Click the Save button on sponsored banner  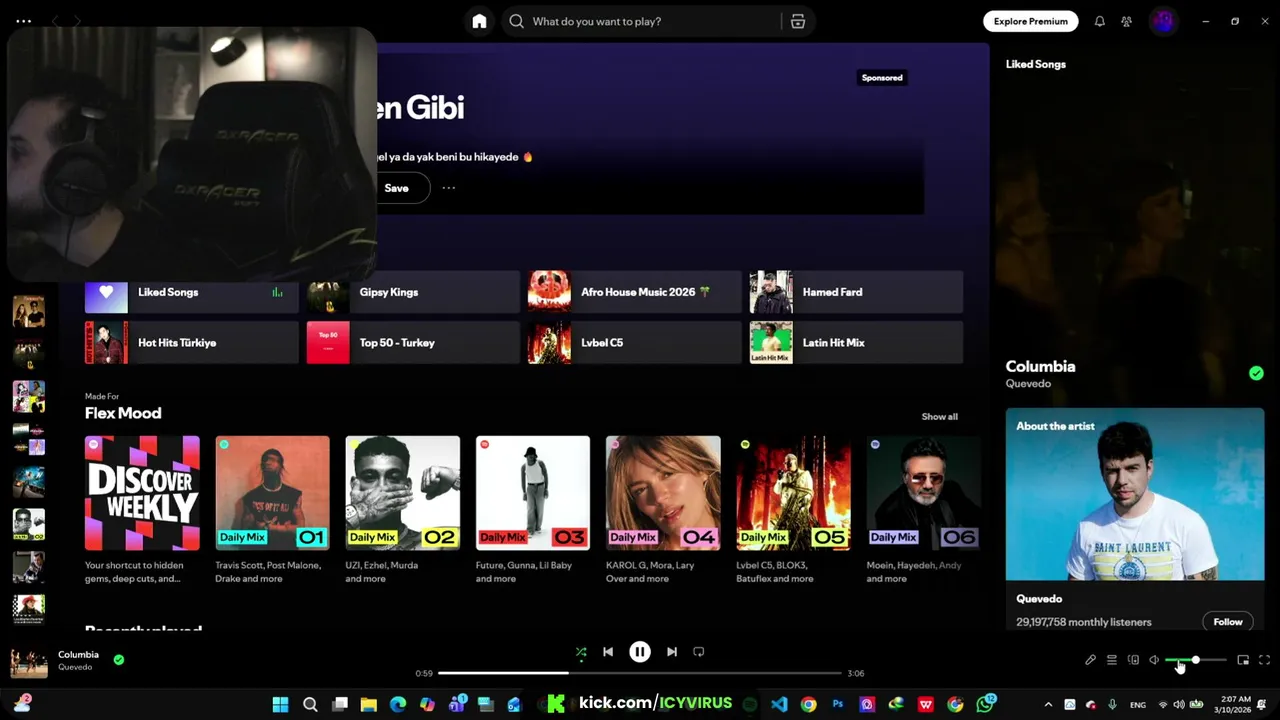[397, 188]
